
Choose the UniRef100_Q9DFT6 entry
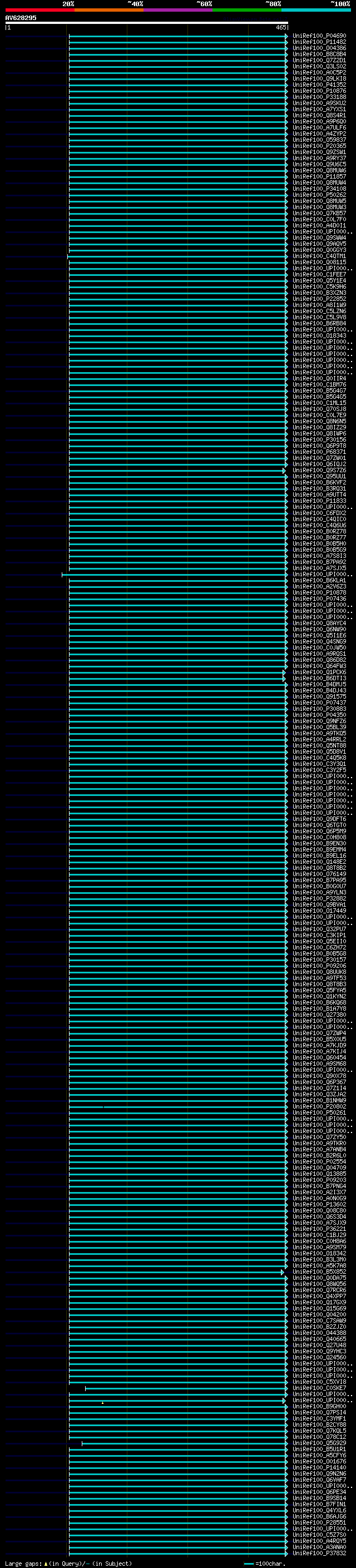[319, 819]
